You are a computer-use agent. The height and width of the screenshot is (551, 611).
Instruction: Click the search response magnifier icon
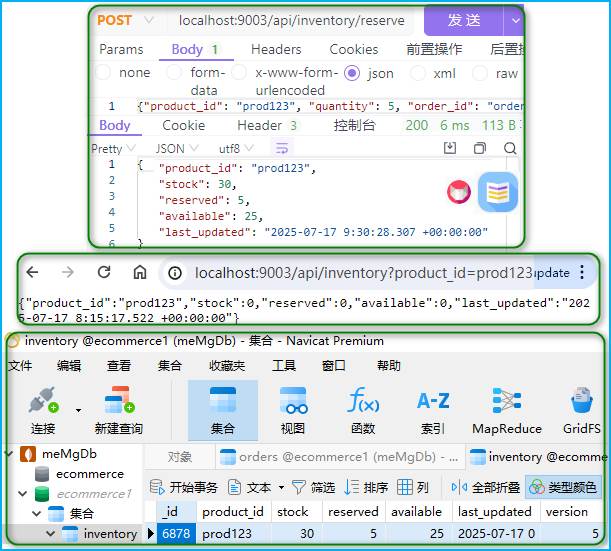click(x=510, y=148)
